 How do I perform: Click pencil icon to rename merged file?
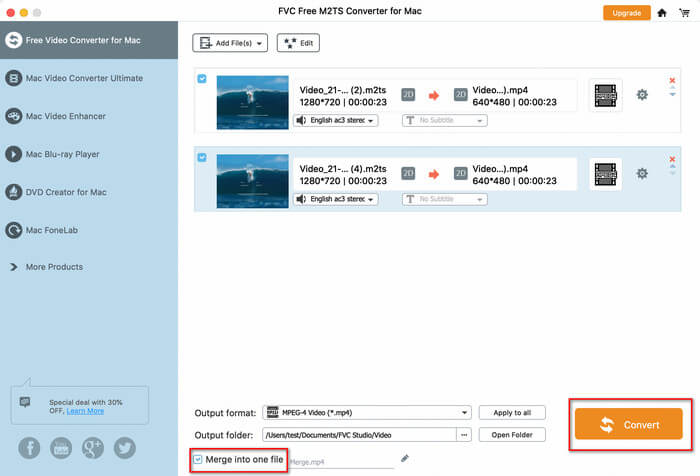[405, 458]
